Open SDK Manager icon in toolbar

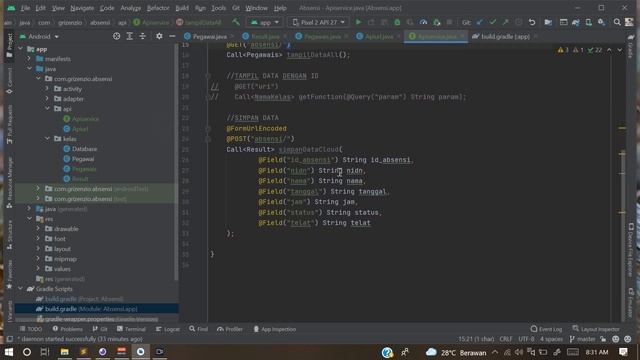click(601, 22)
